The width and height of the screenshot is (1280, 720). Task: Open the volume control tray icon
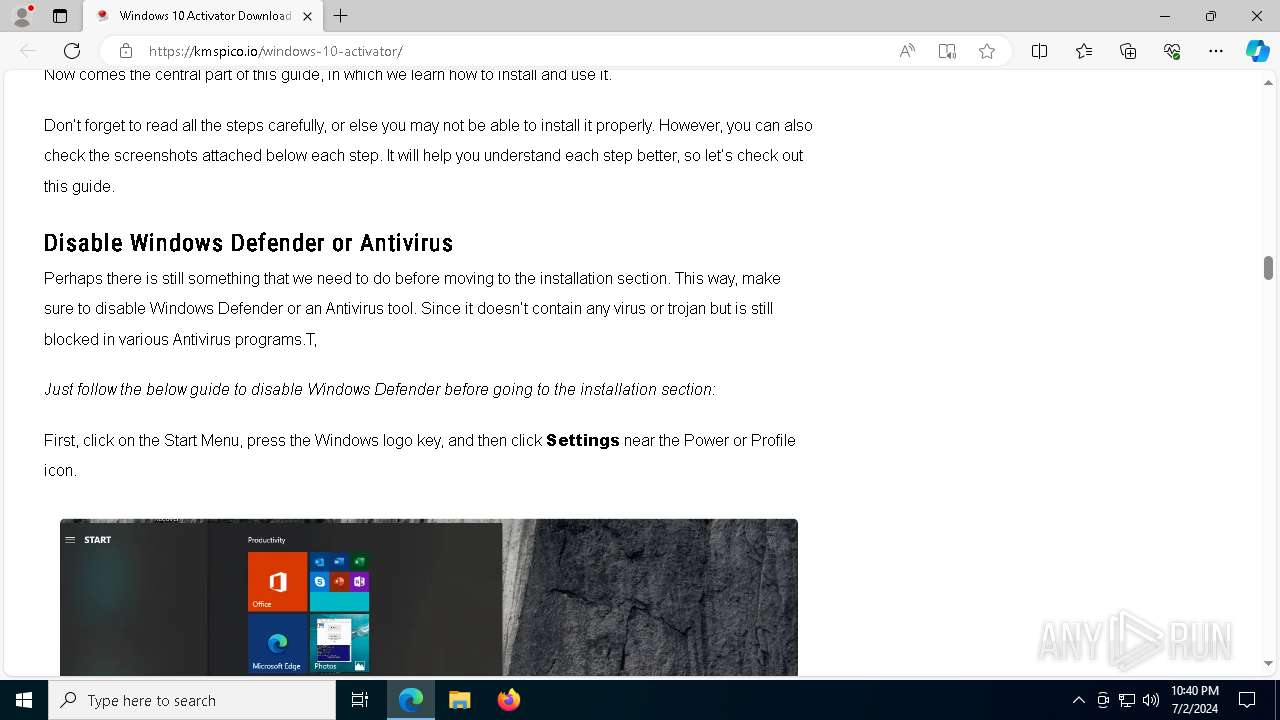1151,700
